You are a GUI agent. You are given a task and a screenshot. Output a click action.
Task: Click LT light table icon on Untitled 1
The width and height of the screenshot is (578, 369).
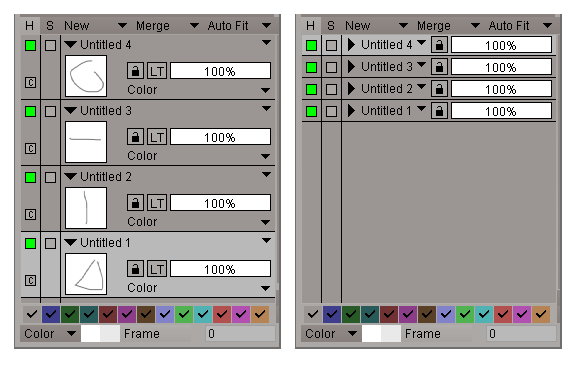click(x=157, y=269)
